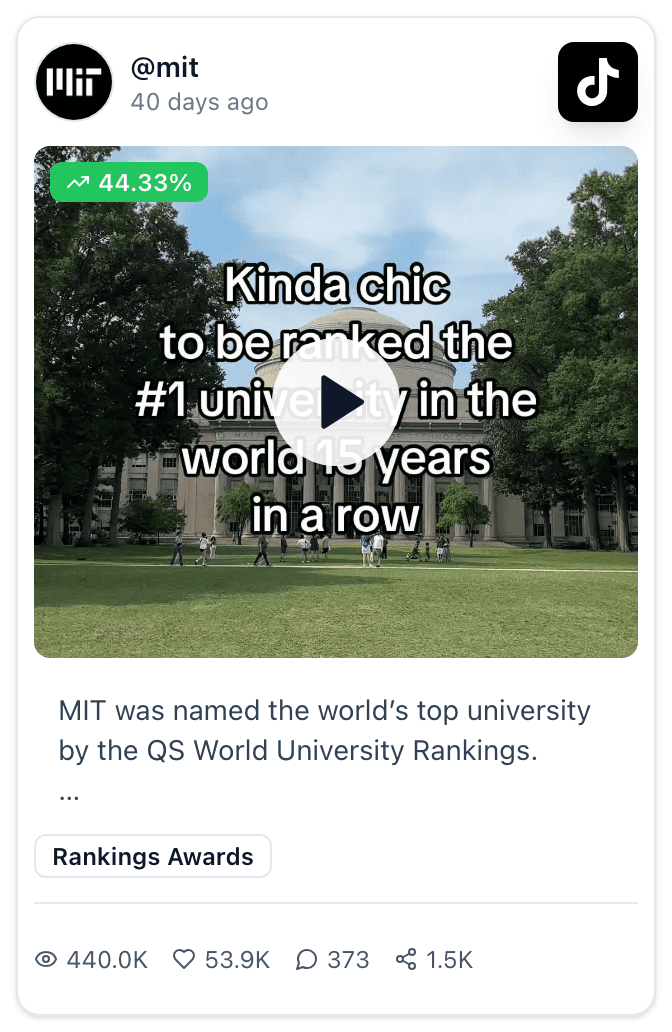Expand the truncated caption ellipsis
Viewport: 672px width, 1032px height.
68,795
